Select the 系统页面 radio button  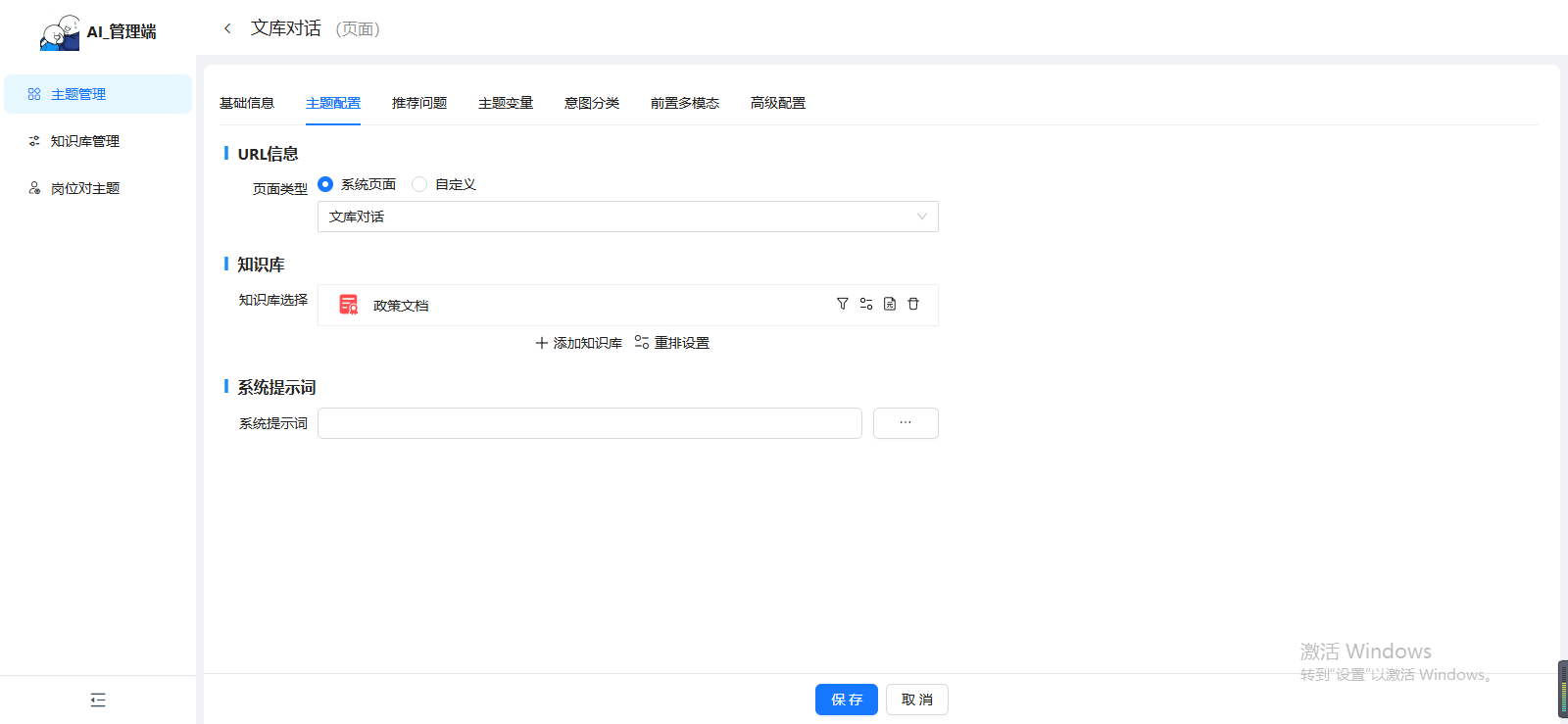(326, 184)
